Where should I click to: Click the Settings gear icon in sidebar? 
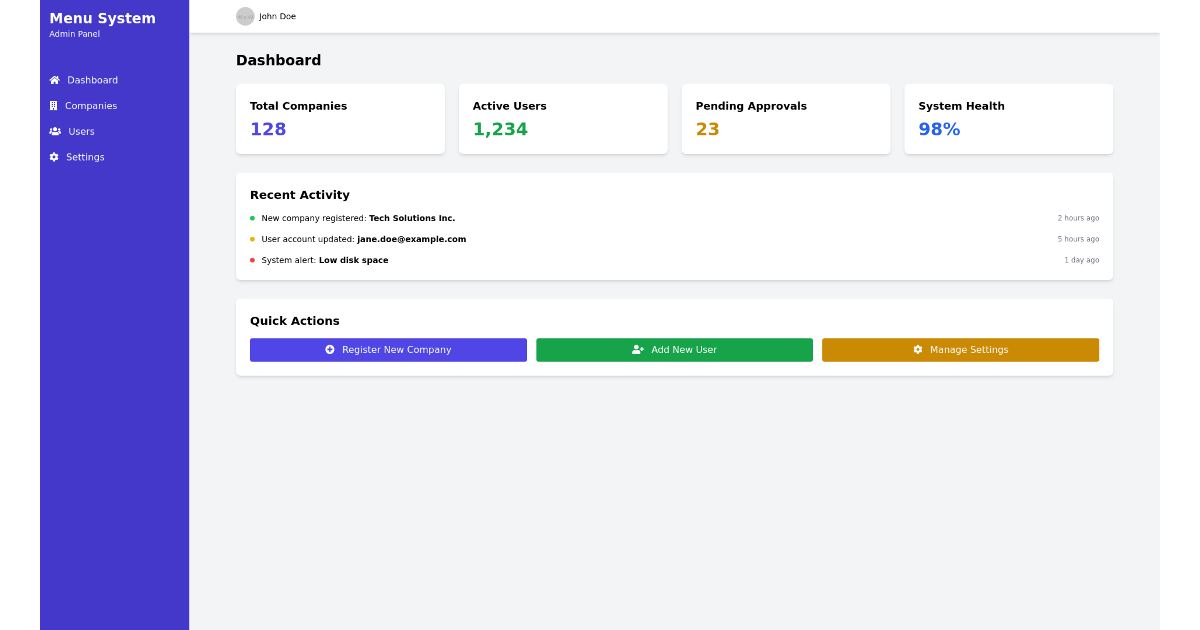pyautogui.click(x=53, y=157)
